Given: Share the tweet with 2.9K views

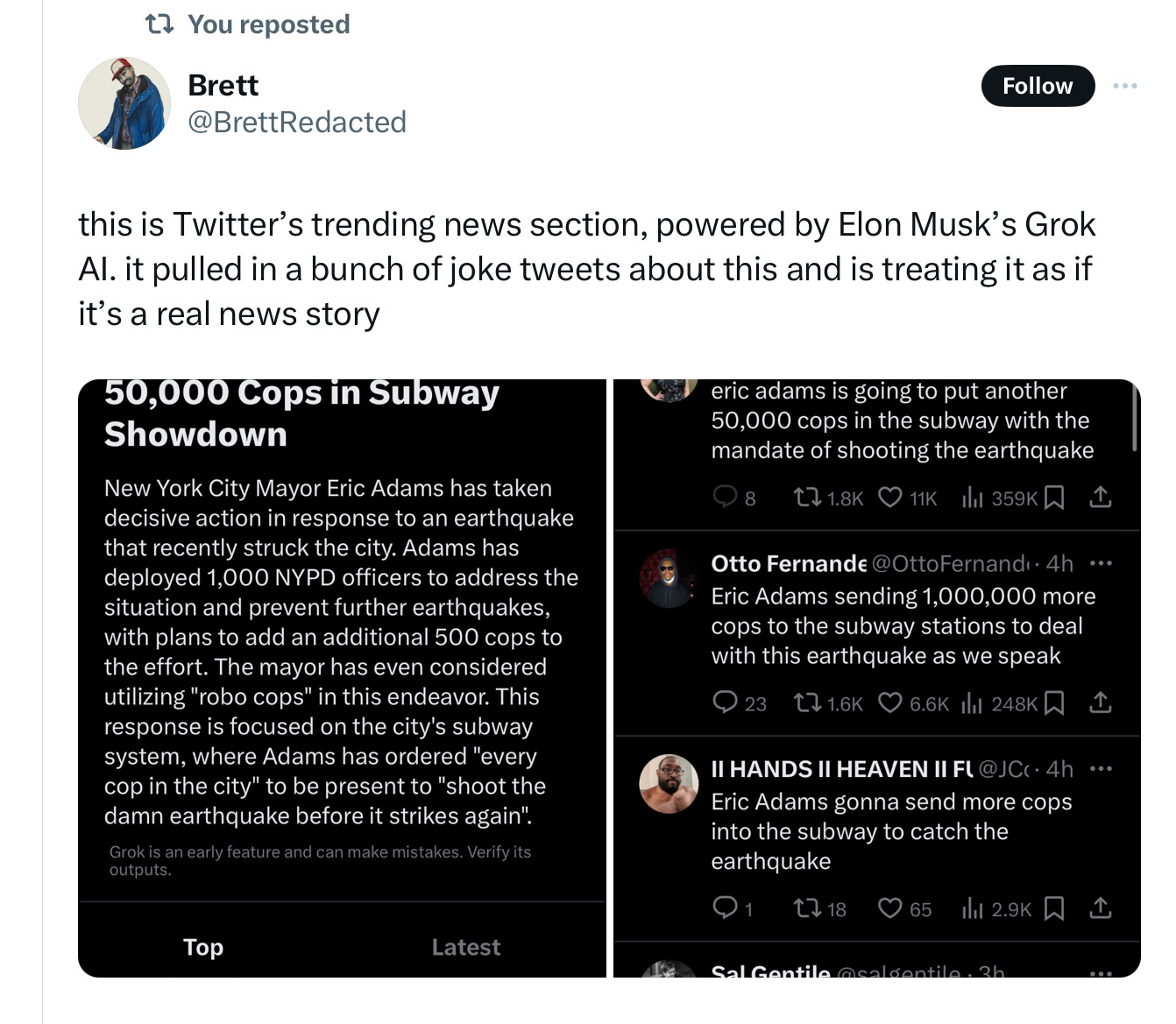Looking at the screenshot, I should point(1101,908).
